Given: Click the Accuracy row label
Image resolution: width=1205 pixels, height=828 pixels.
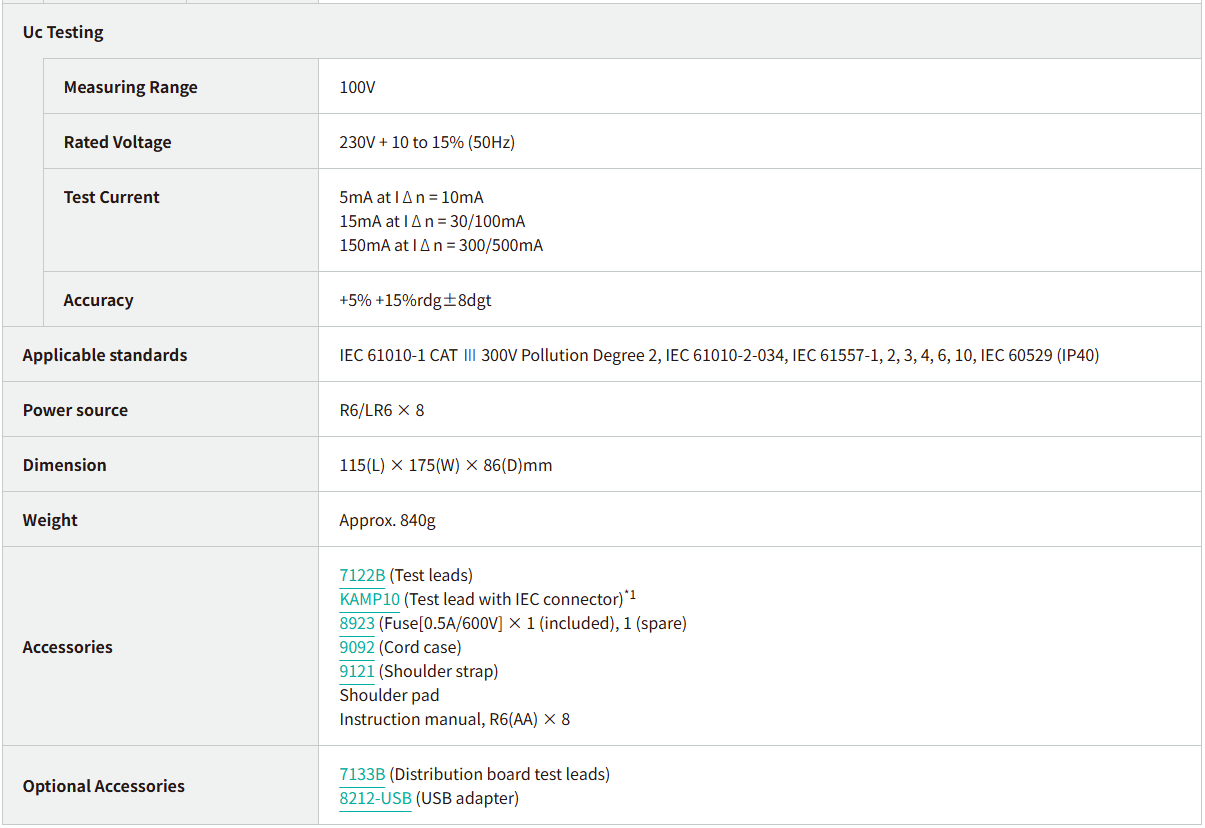Looking at the screenshot, I should [x=98, y=300].
